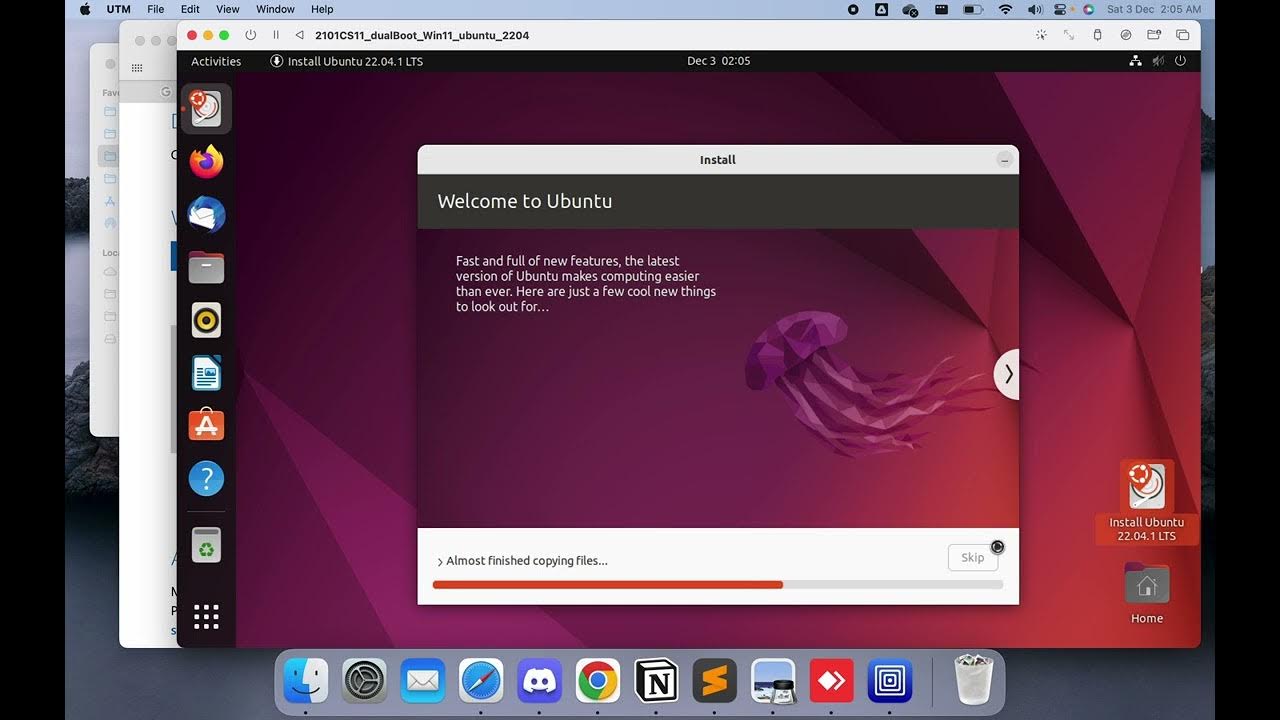The height and width of the screenshot is (720, 1280).
Task: Click the UTM resize display icon
Action: [1069, 35]
